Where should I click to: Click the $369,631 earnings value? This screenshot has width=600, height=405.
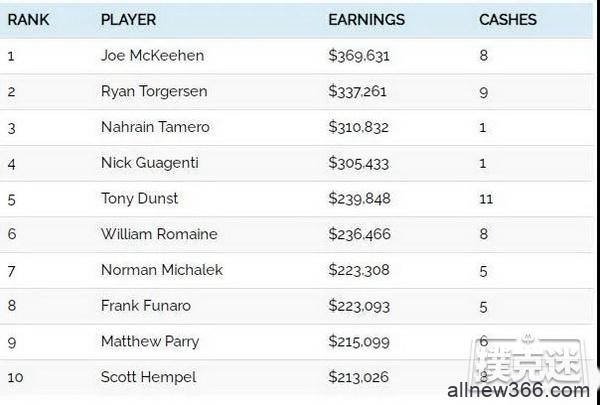click(x=359, y=56)
